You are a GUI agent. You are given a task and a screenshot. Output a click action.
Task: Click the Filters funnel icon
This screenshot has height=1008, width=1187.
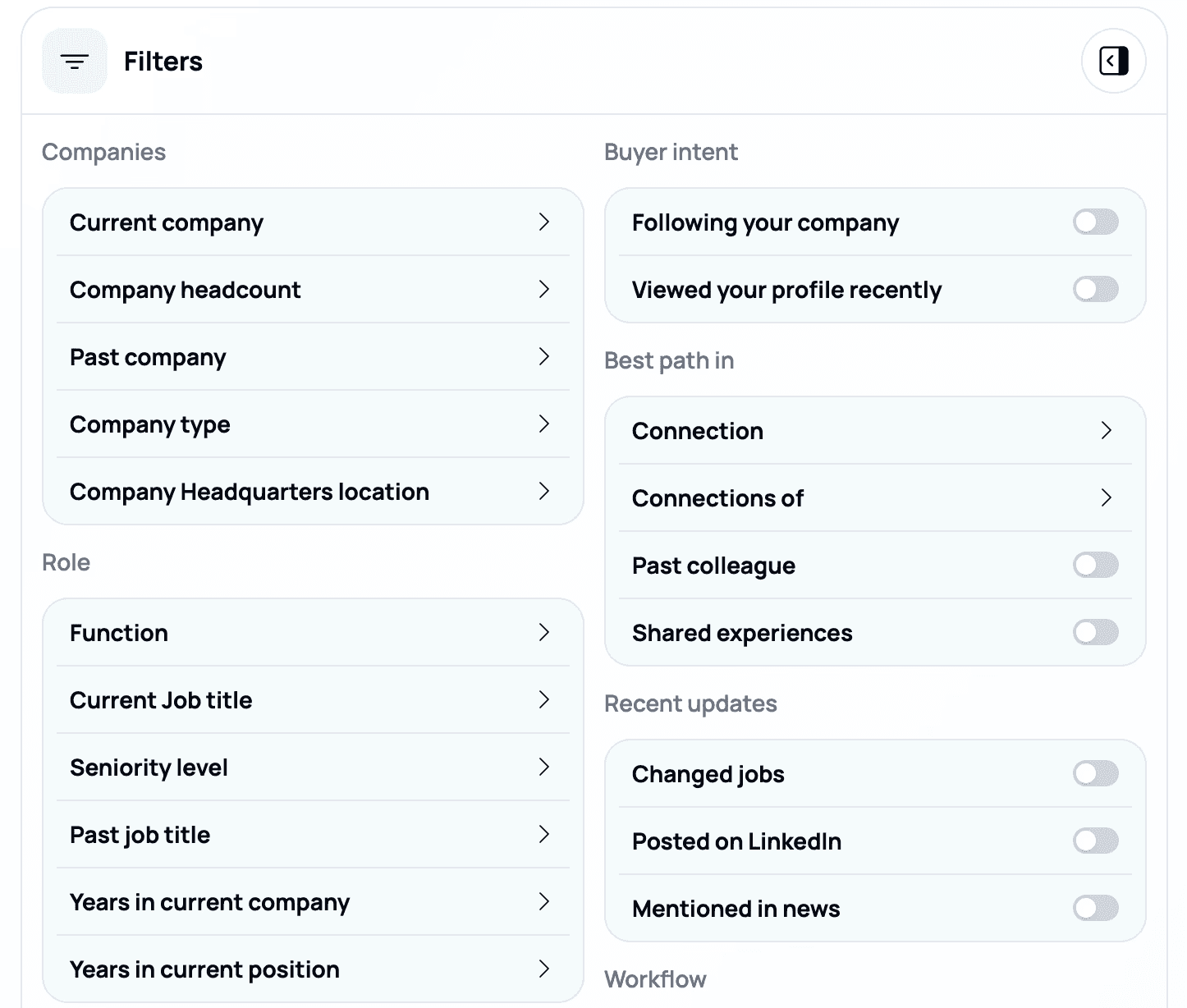click(x=75, y=62)
